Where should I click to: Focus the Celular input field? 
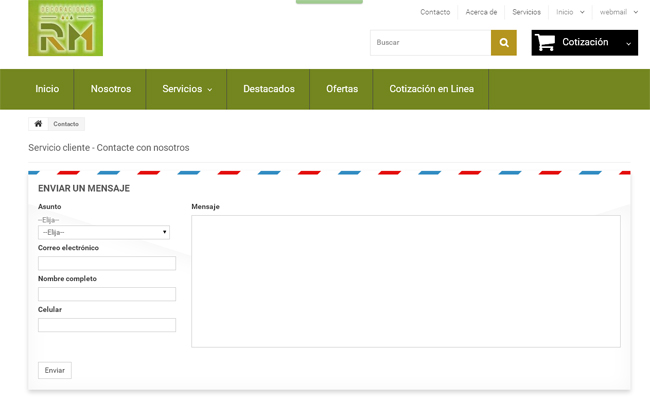tap(107, 325)
